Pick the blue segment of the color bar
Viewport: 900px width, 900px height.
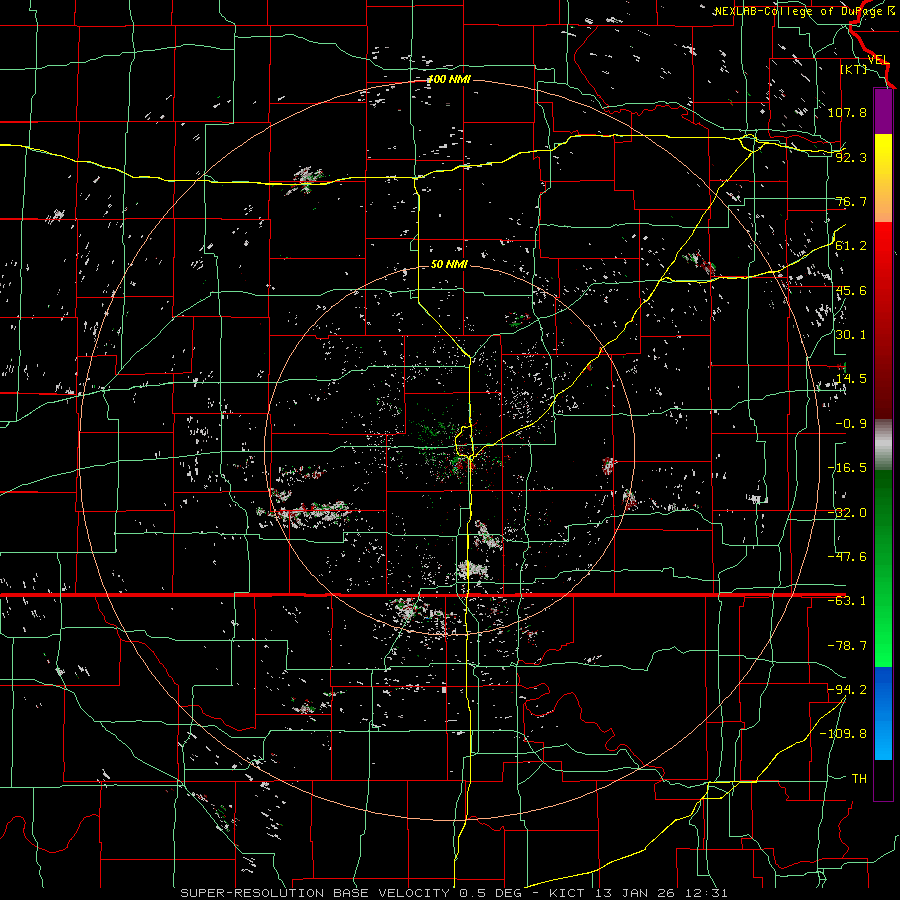pos(883,713)
